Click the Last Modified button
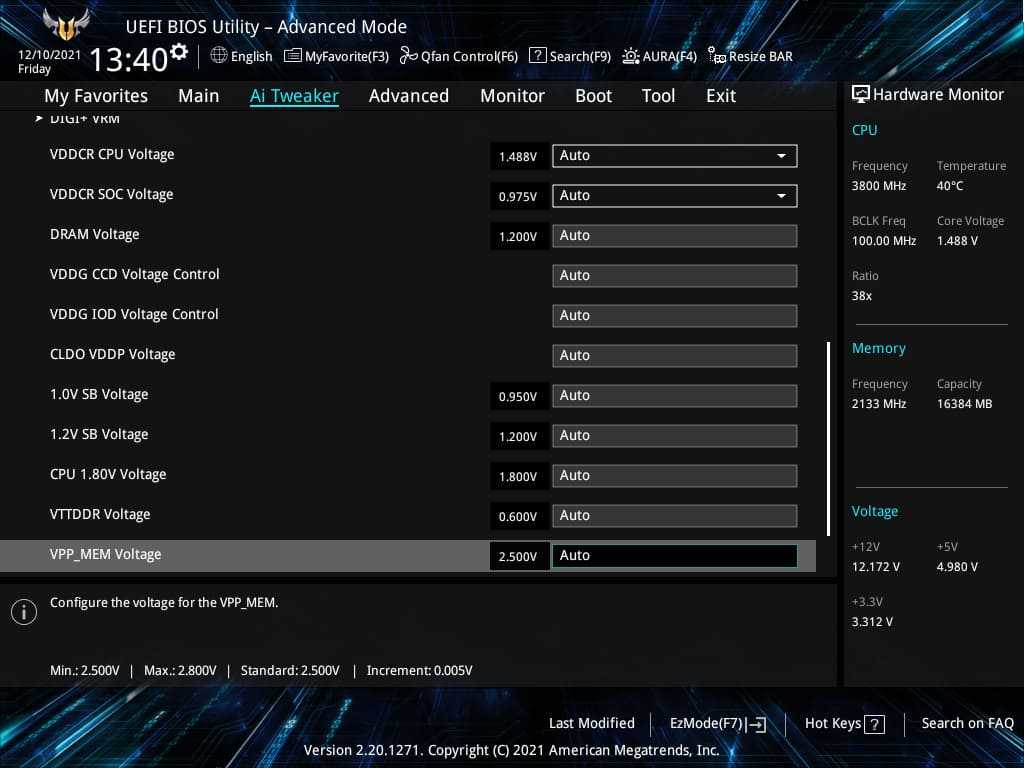The height and width of the screenshot is (768, 1024). [591, 724]
